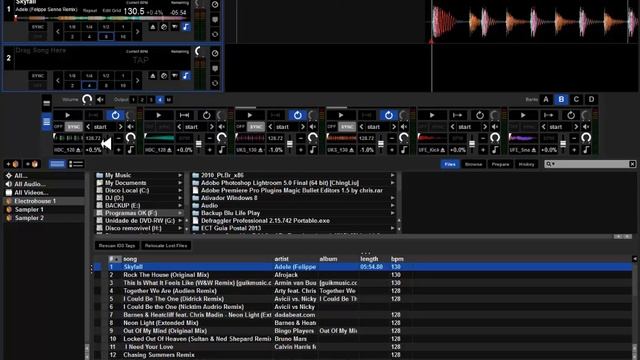Toggle SYNC on deck 2

(38, 76)
